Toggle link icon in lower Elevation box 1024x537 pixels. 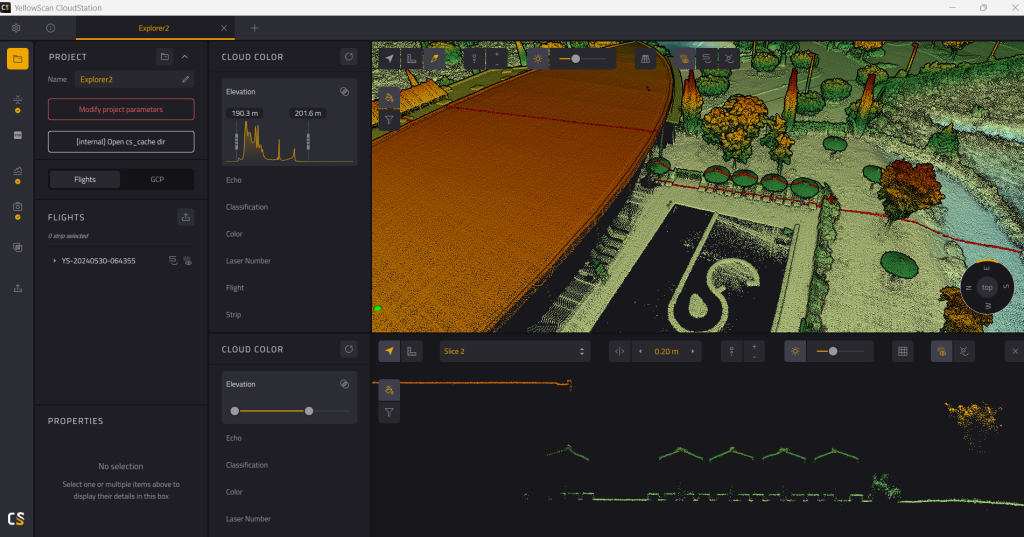point(344,385)
